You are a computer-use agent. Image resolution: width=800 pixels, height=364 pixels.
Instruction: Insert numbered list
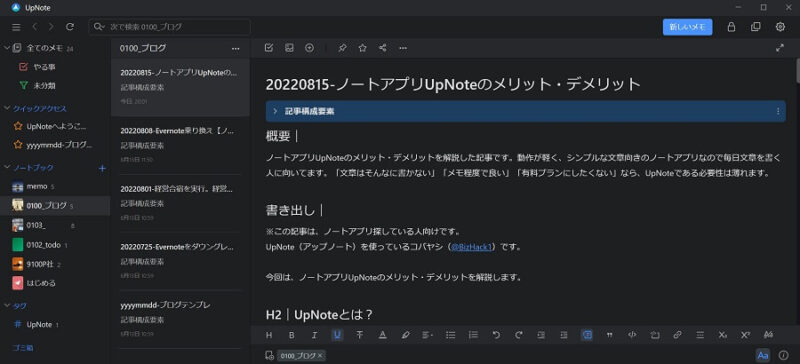[x=473, y=335]
